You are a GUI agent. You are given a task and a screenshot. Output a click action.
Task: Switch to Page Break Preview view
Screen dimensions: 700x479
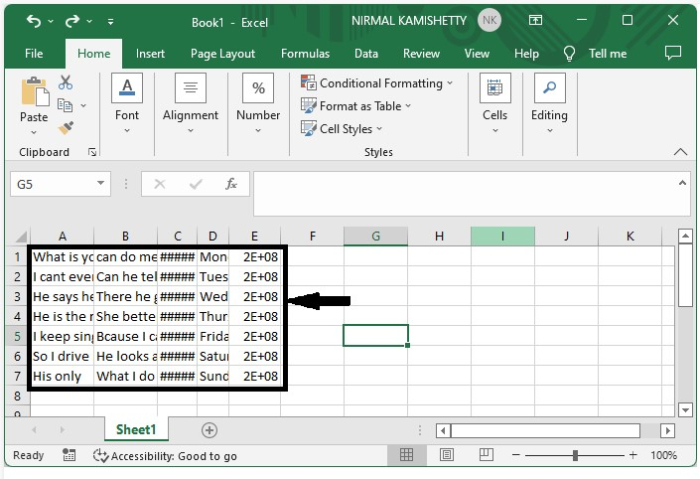point(486,455)
